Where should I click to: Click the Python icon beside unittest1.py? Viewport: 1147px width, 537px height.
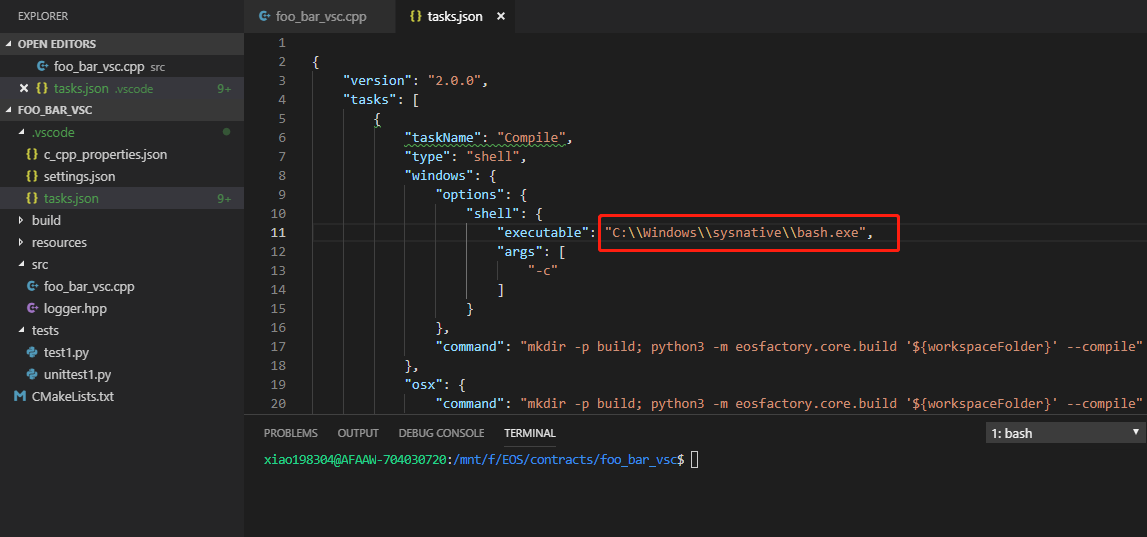pyautogui.click(x=31, y=374)
